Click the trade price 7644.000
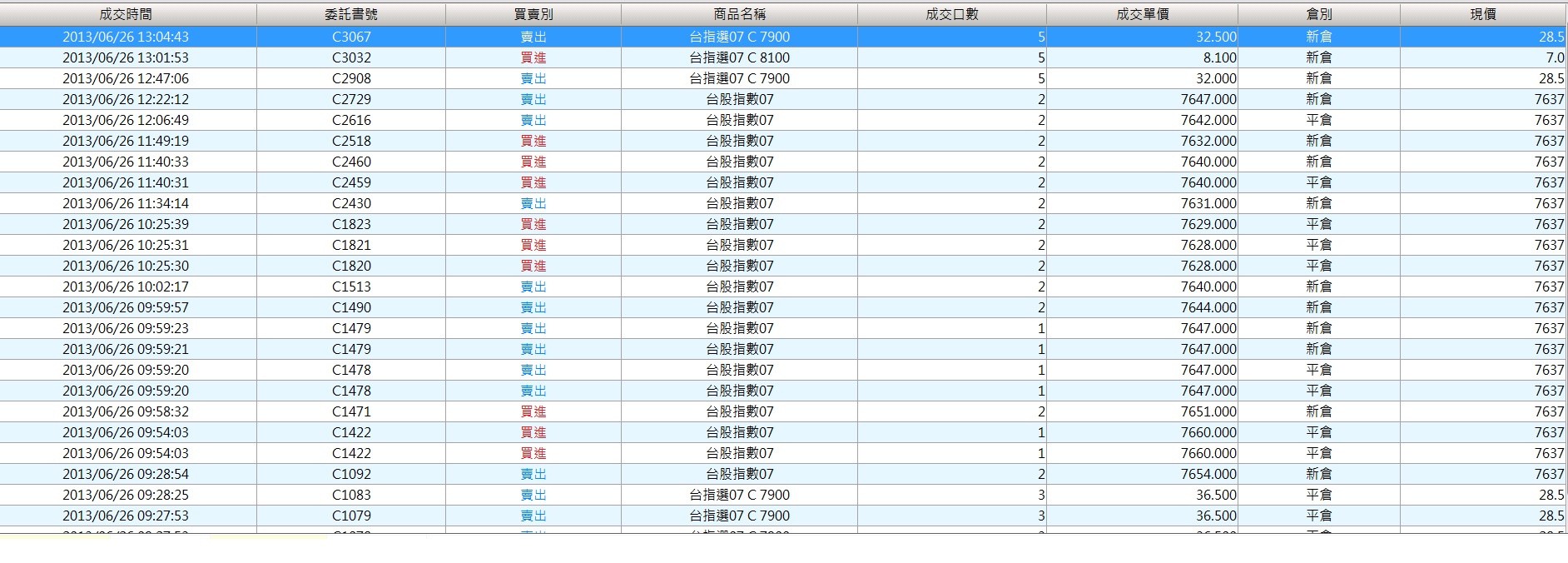This screenshot has height=563, width=1568. [1208, 307]
